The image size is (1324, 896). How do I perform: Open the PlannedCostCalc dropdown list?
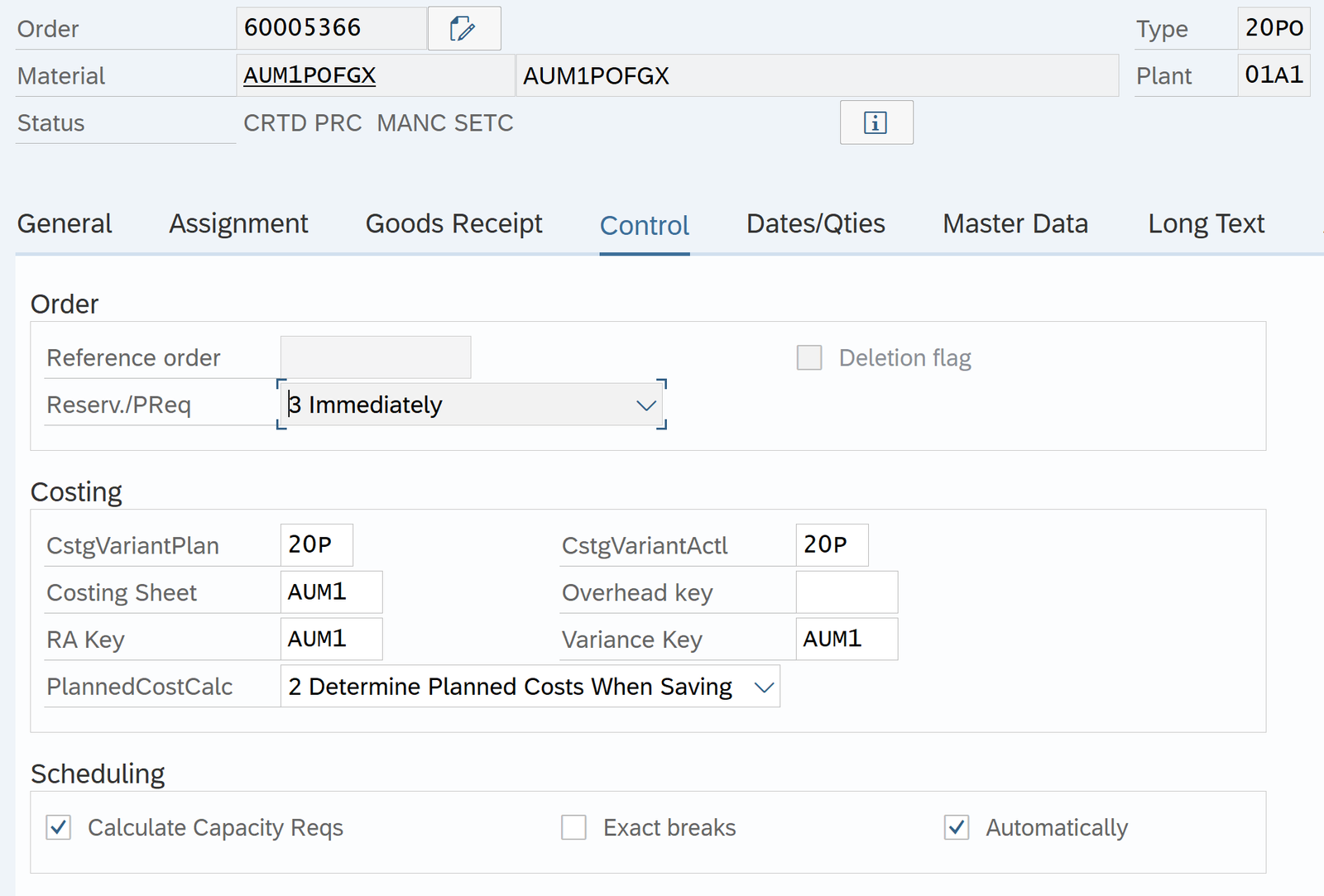tap(763, 687)
